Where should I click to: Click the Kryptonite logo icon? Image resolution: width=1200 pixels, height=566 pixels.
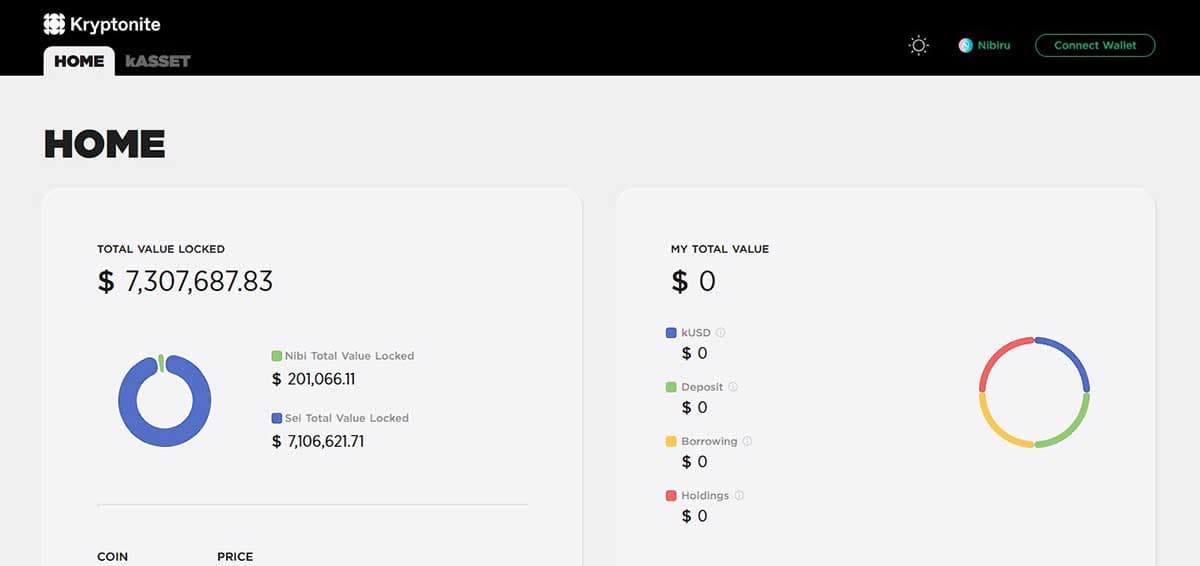pyautogui.click(x=54, y=24)
